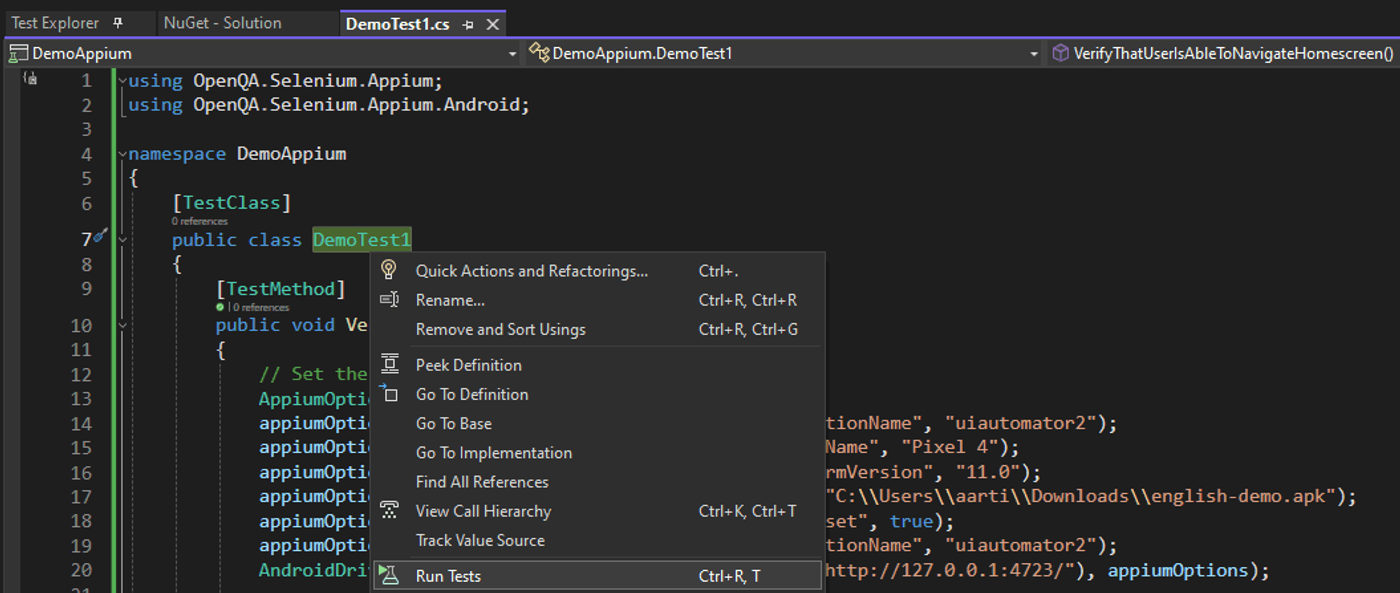Screen dimensions: 1400x593
Task: Click the pin icon on DemoTest1.cs tab
Action: (x=468, y=25)
